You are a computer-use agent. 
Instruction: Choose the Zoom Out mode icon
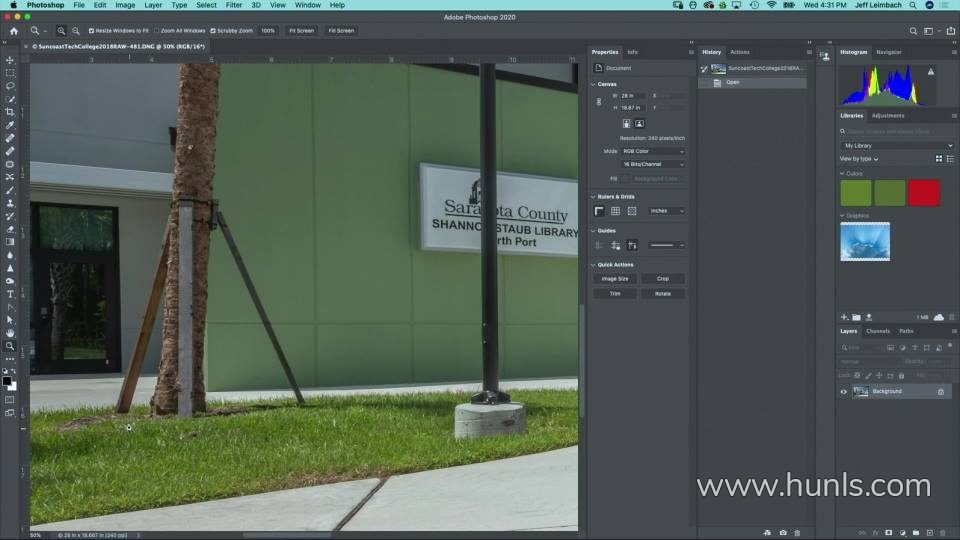(x=76, y=31)
